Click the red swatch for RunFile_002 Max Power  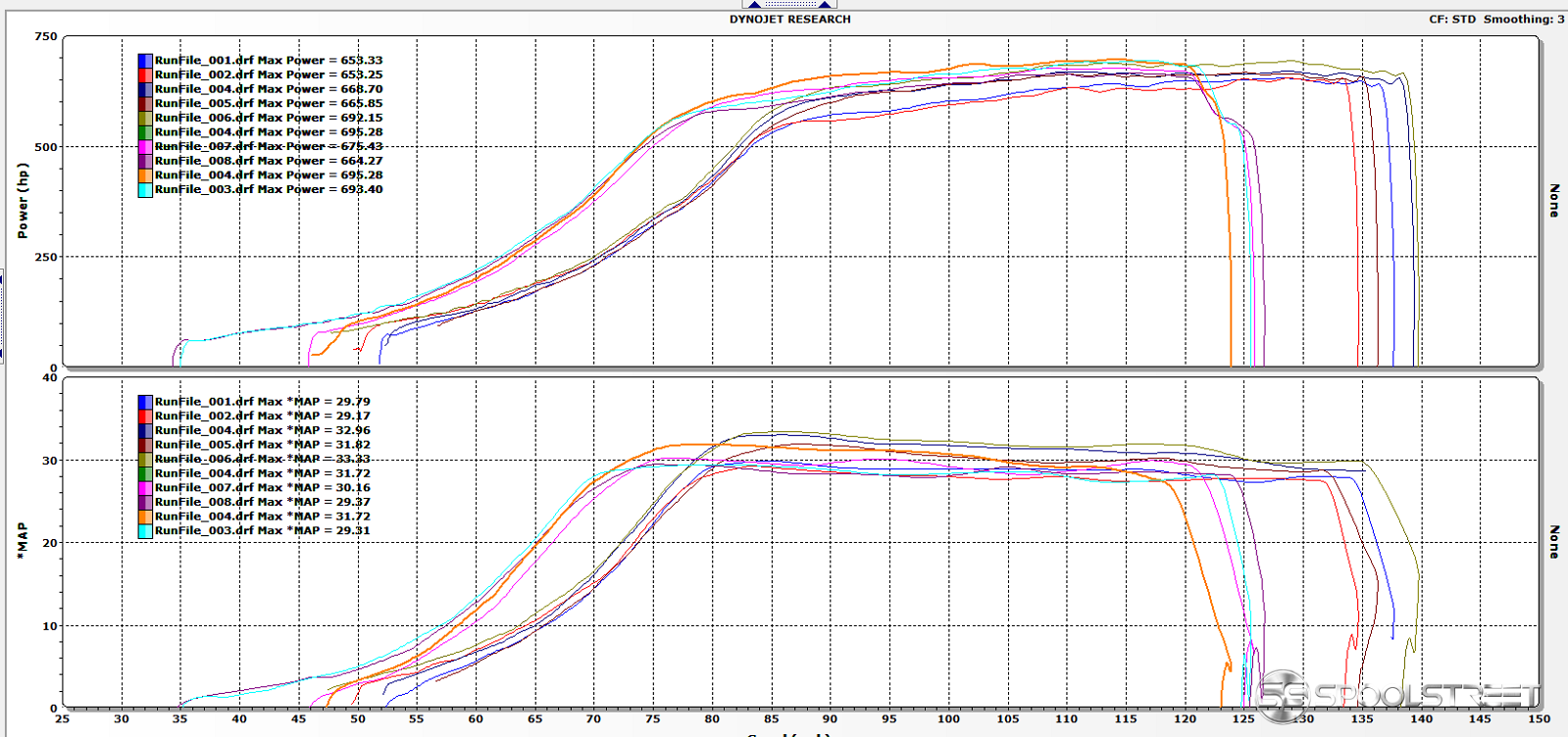coord(145,75)
